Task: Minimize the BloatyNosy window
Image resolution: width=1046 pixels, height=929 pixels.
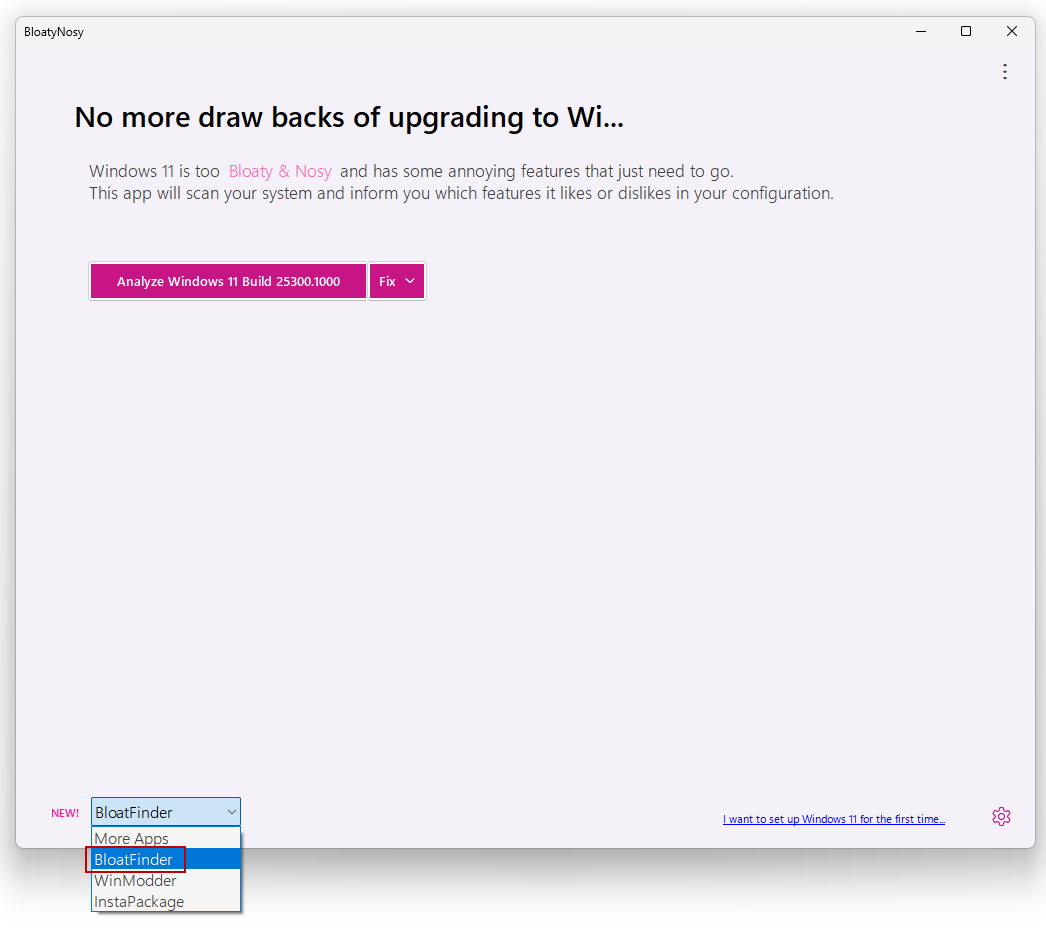Action: tap(921, 31)
